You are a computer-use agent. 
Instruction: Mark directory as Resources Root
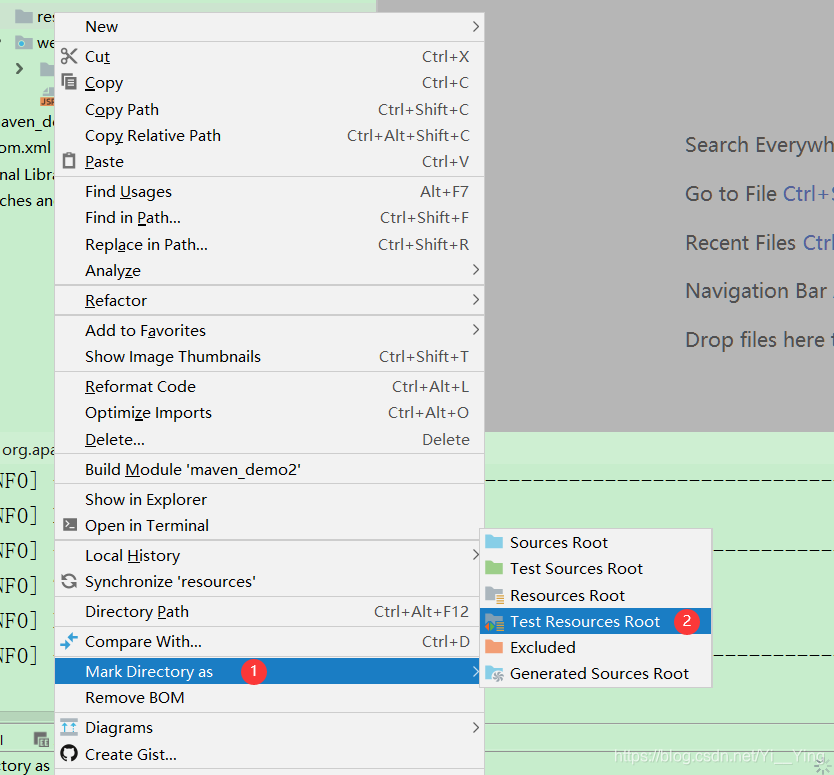[595, 595]
